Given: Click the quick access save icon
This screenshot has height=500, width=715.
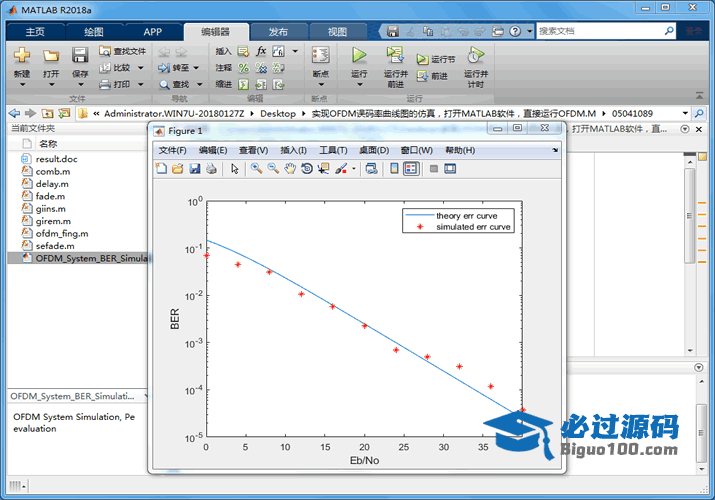Looking at the screenshot, I should pyautogui.click(x=393, y=31).
